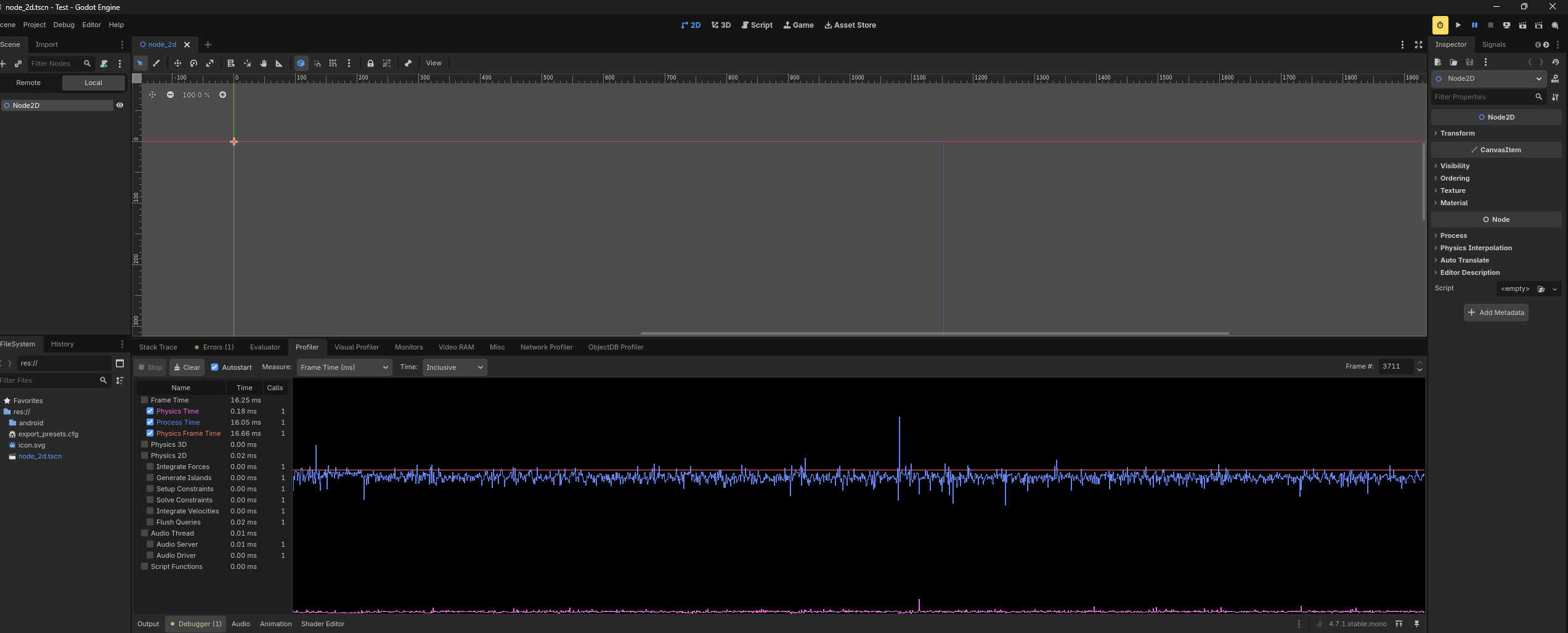
Task: Zoom in the 2D viewport
Action: pyautogui.click(x=222, y=95)
